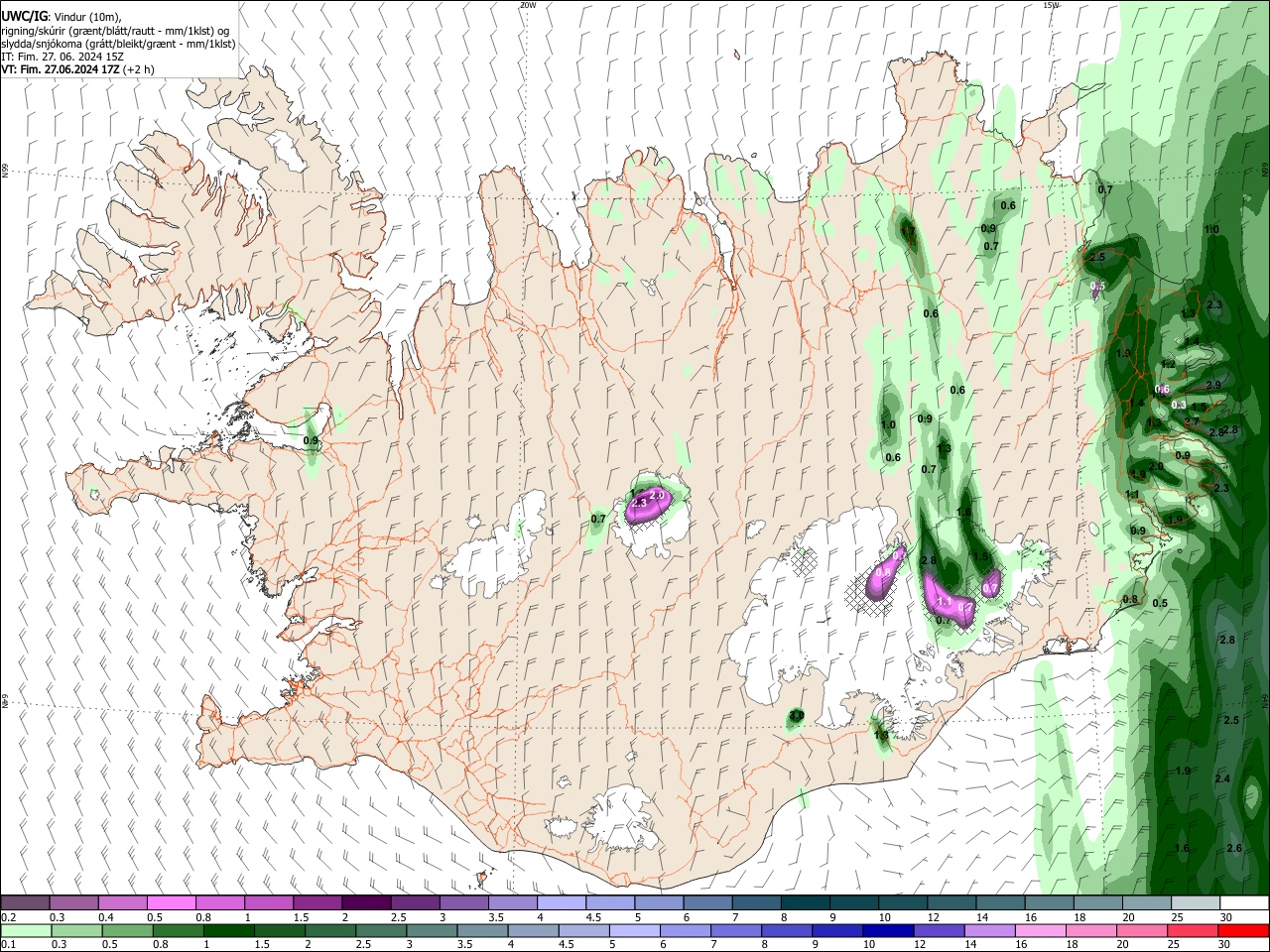Click the '30' label under the red swatch
This screenshot has height=952, width=1270.
(x=1225, y=945)
